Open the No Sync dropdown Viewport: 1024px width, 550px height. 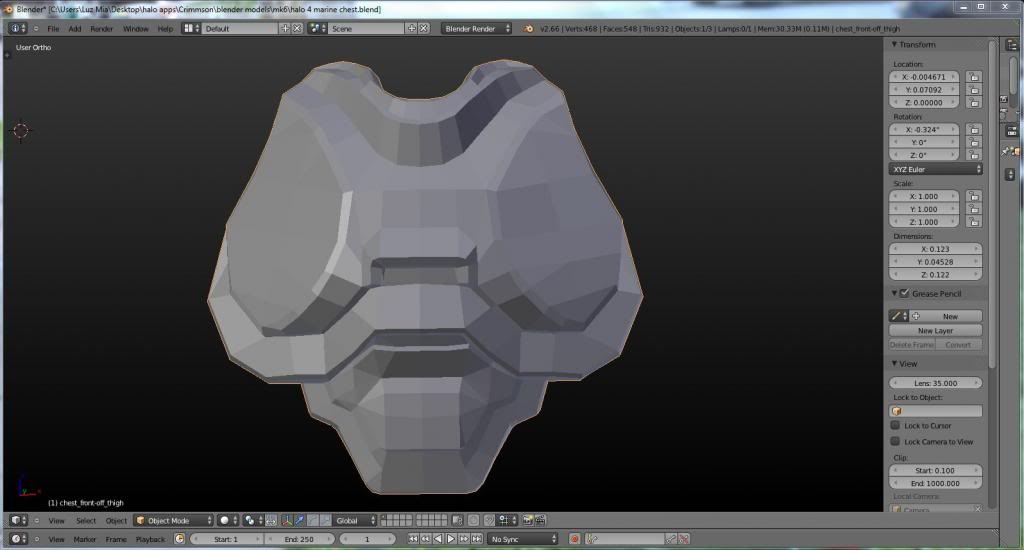(524, 539)
